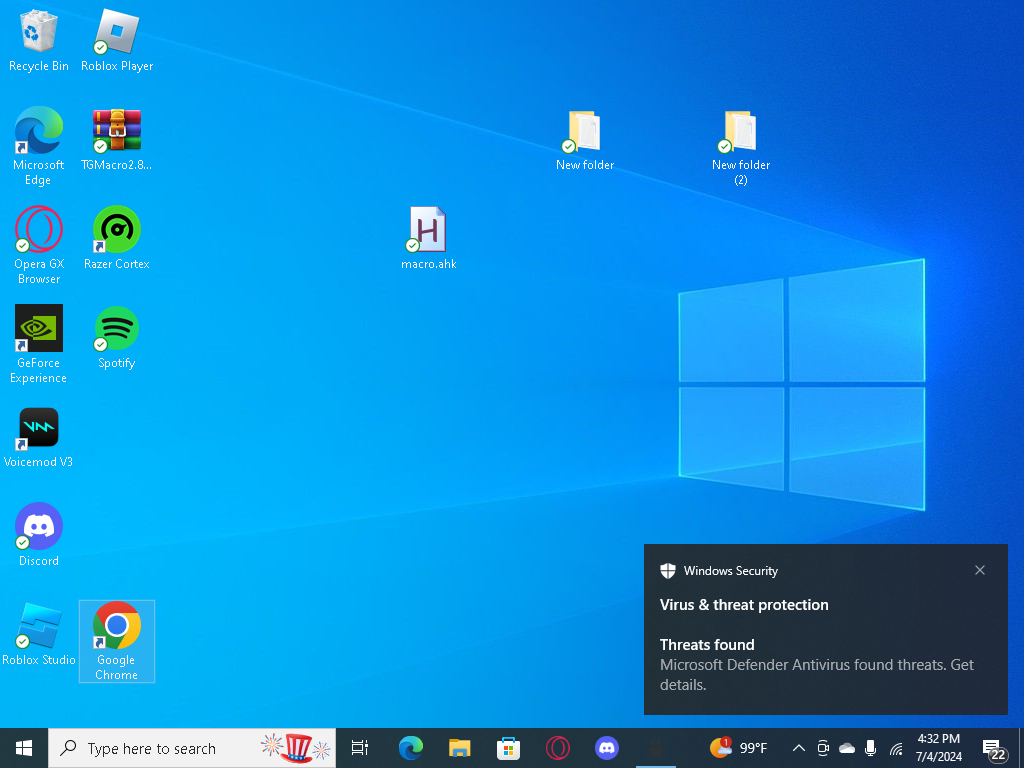Select the Spotify desktop icon
1024x768 pixels.
click(117, 338)
